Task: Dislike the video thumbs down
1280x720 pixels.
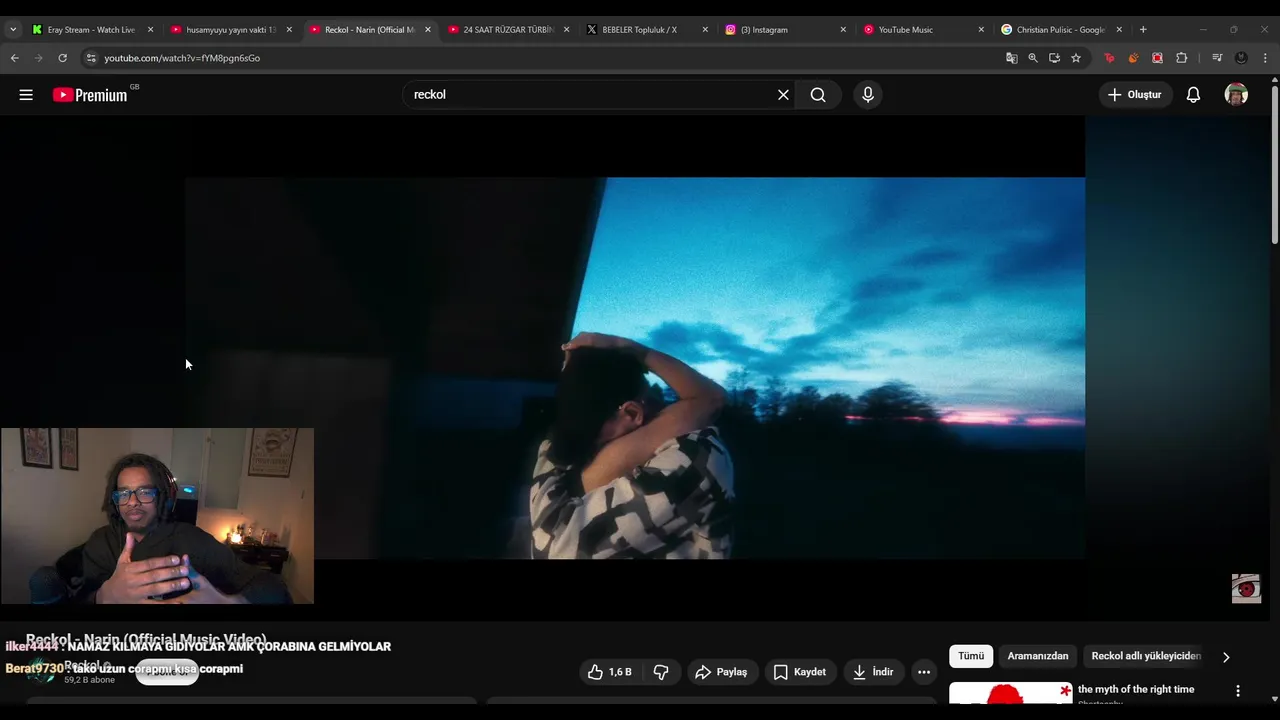Action: tap(661, 672)
